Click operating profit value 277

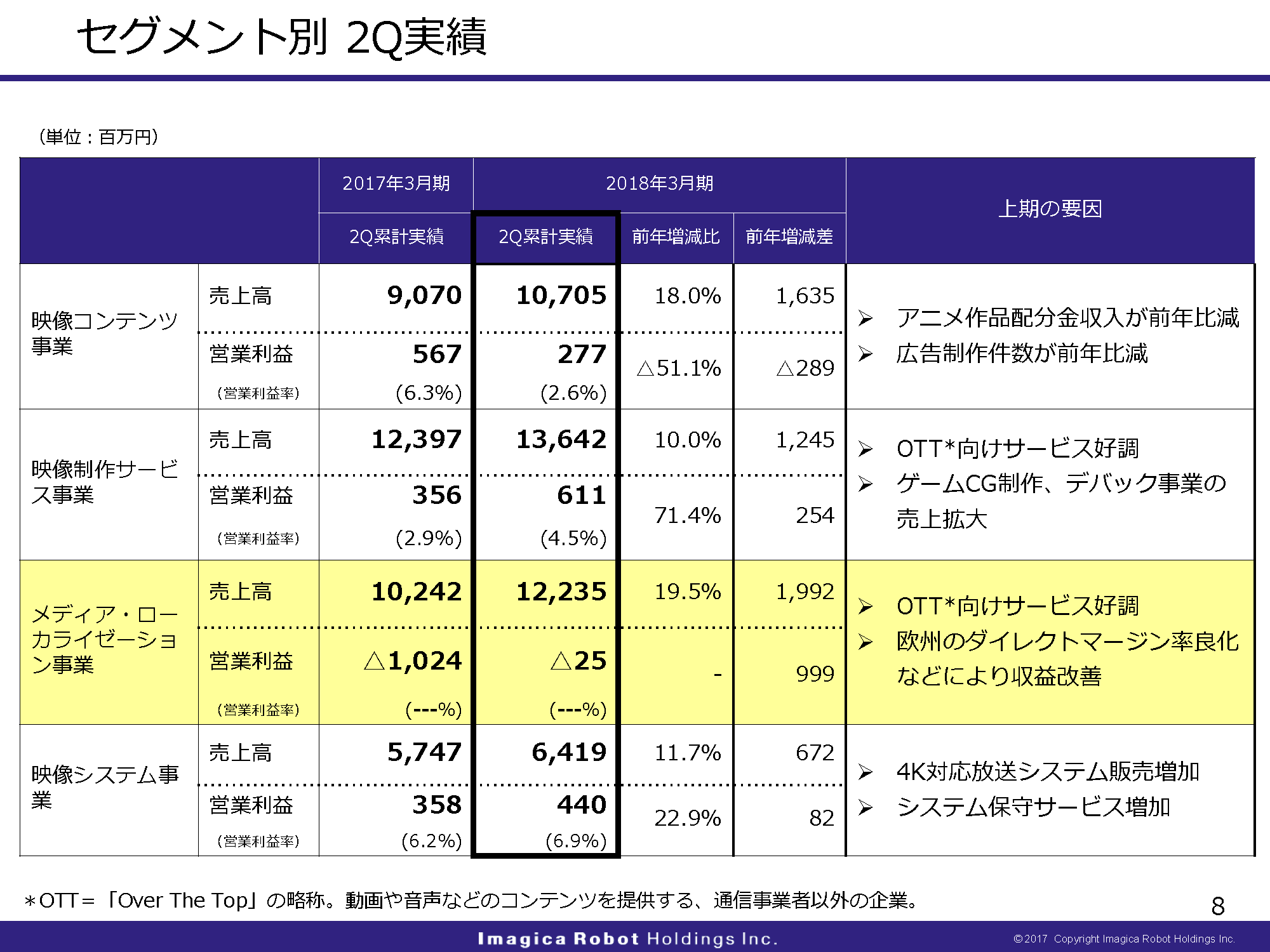pos(582,354)
